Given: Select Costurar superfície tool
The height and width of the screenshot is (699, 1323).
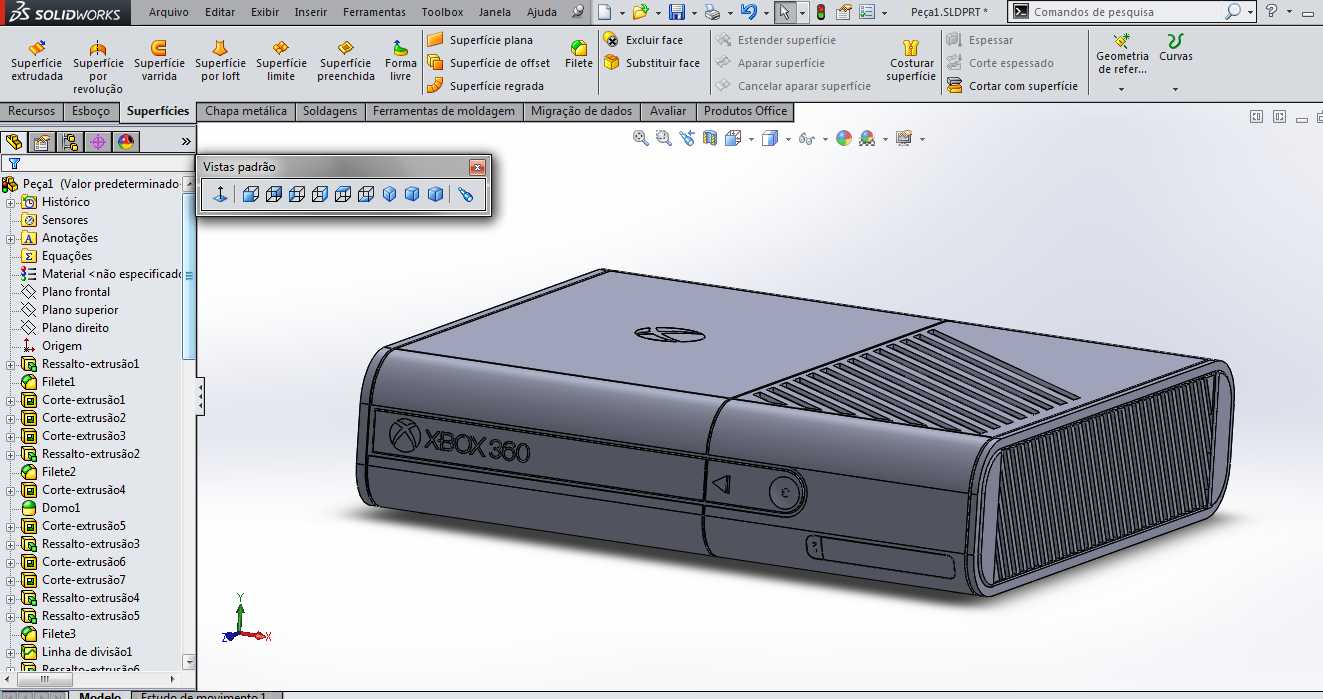Looking at the screenshot, I should [911, 61].
